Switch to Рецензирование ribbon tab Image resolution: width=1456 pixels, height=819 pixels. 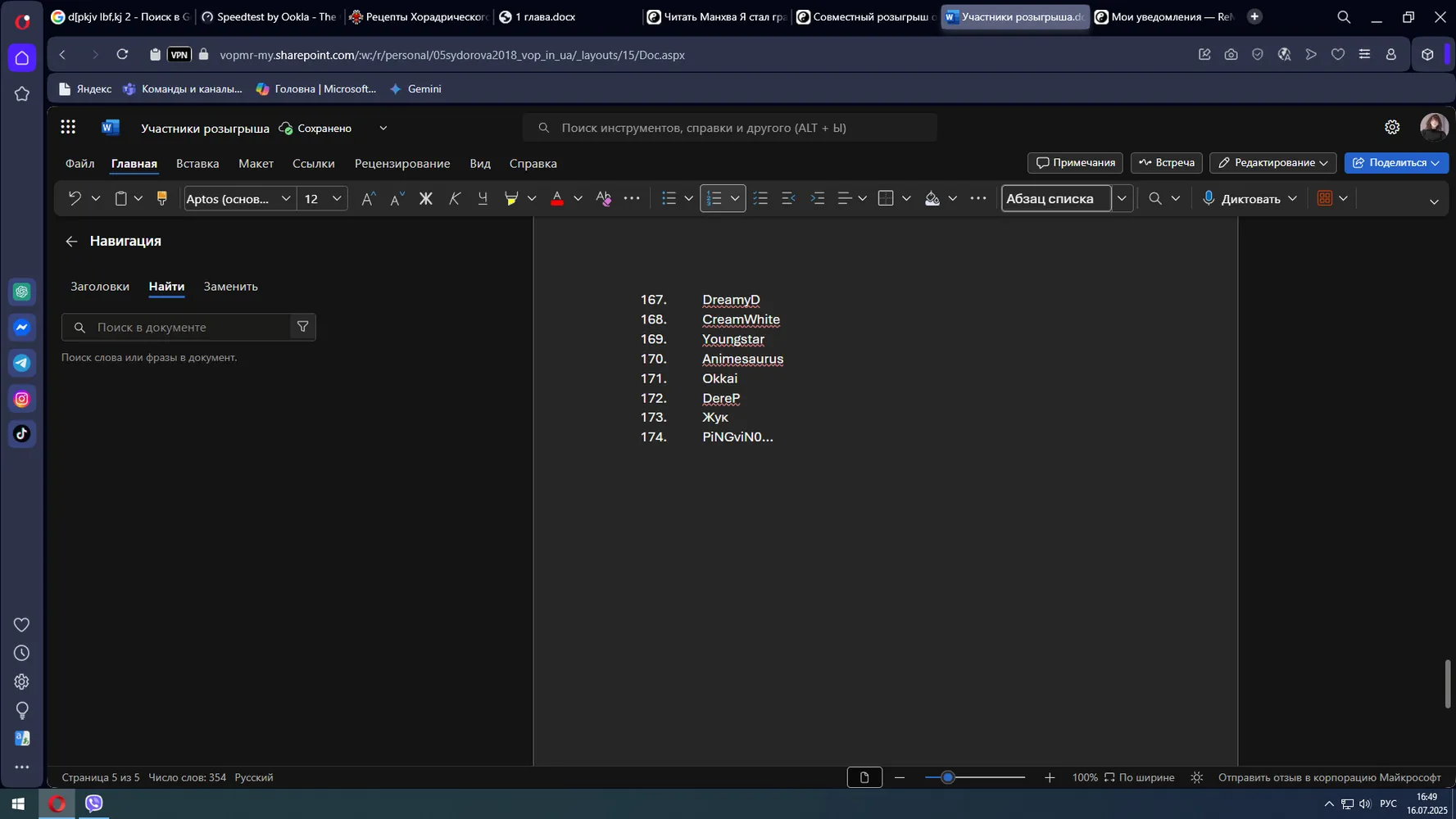pyautogui.click(x=402, y=163)
